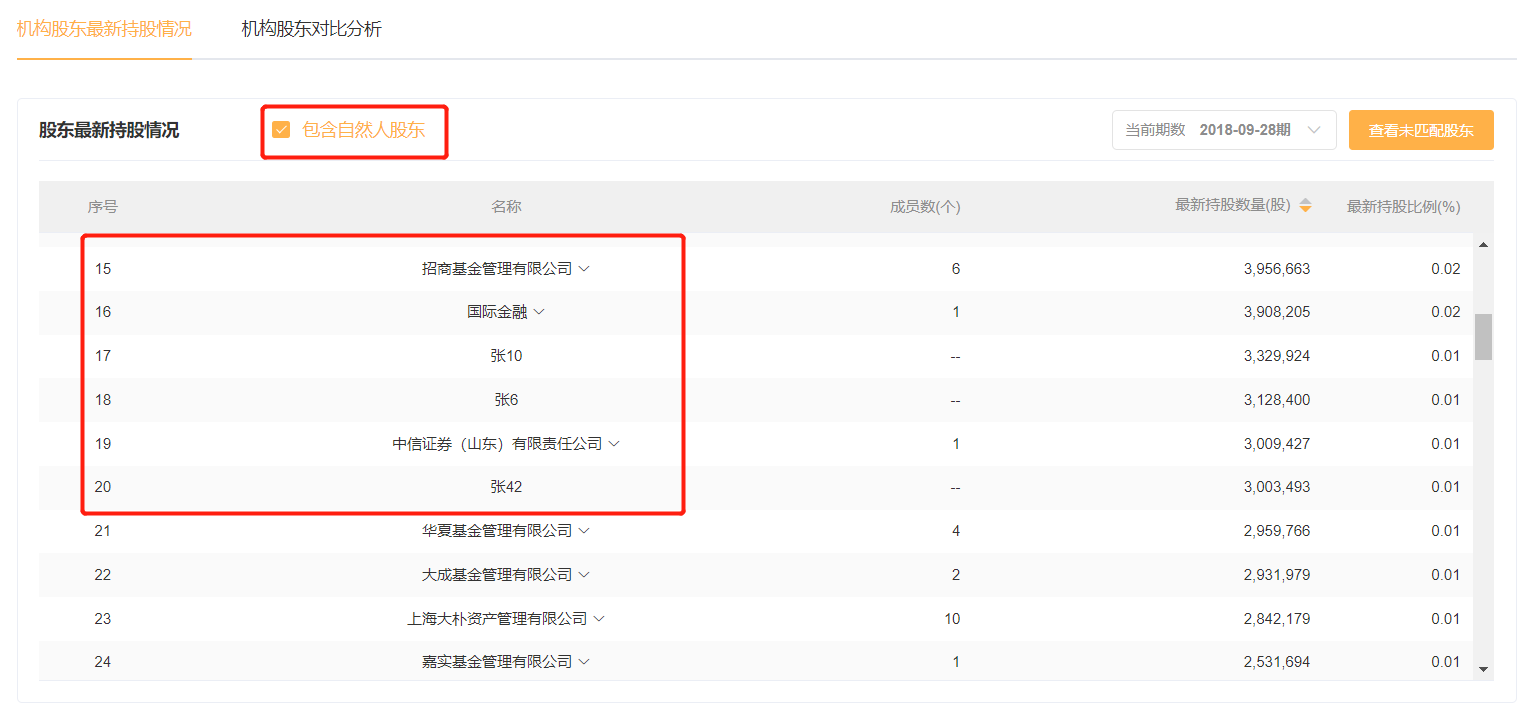Select shareholder 张42 cell
Viewport: 1538px width, 709px height.
506,487
